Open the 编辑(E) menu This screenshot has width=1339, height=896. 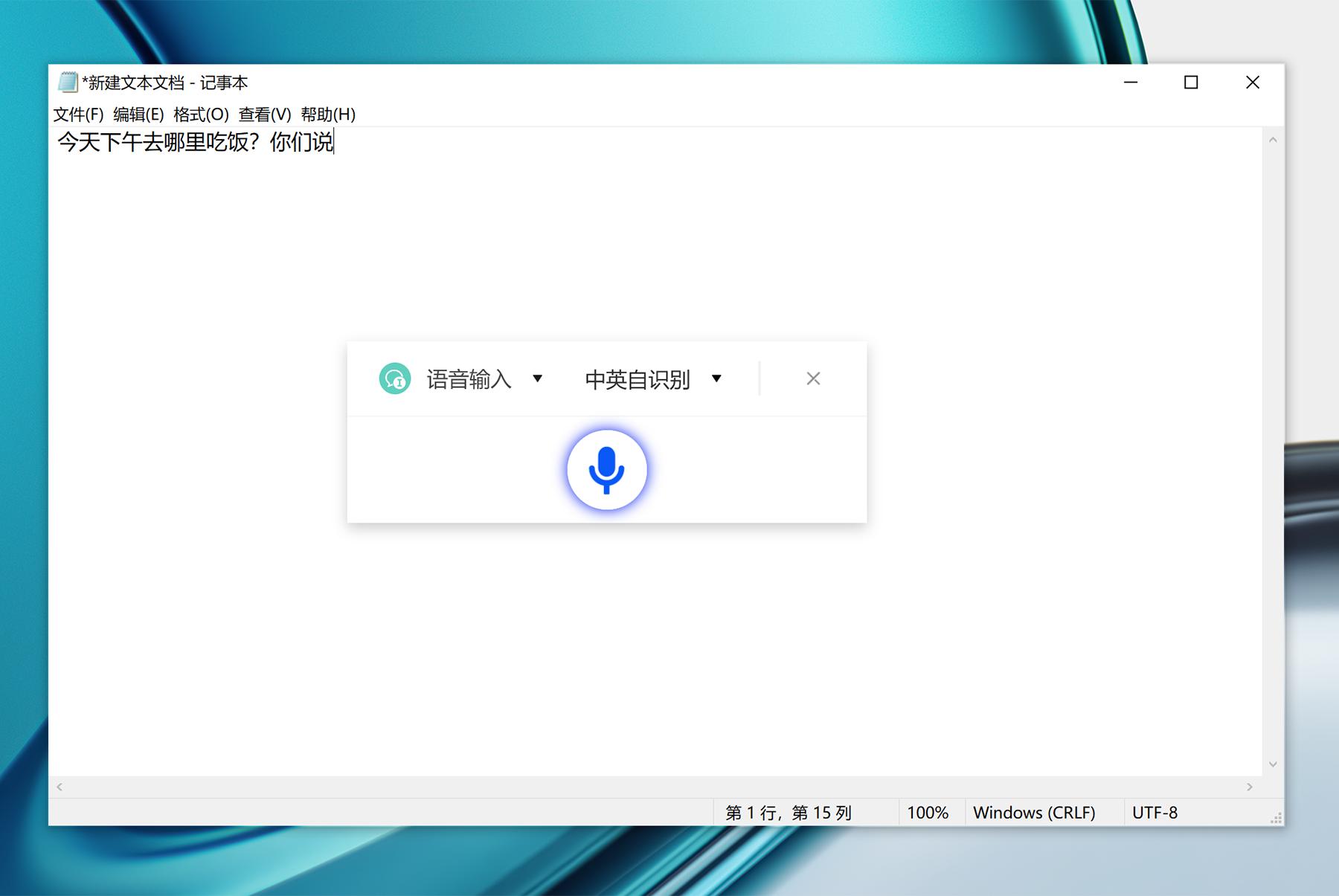138,115
